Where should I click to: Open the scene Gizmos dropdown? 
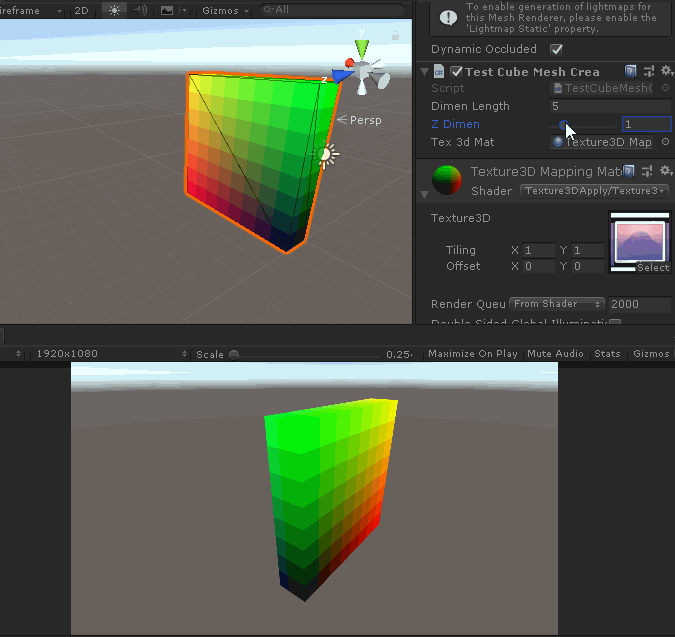coord(225,10)
